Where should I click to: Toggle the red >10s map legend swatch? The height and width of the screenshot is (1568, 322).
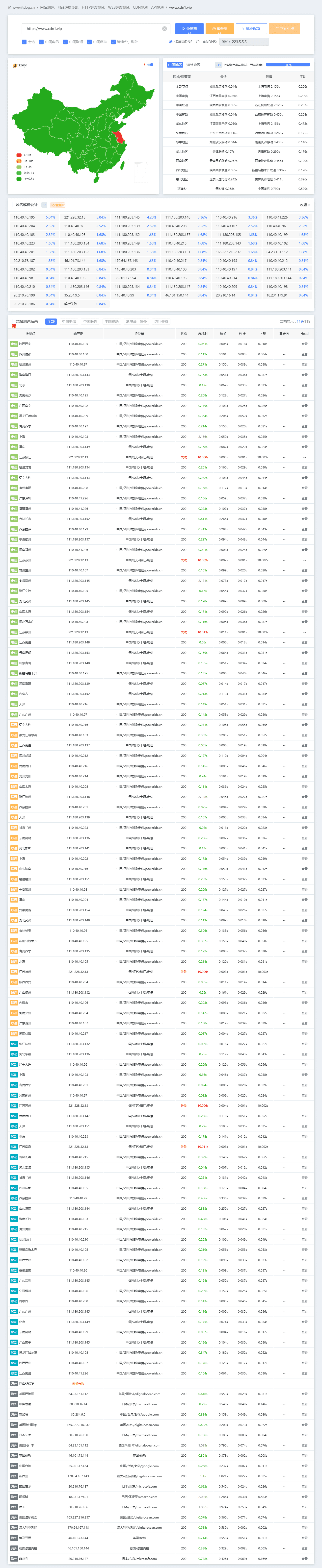(x=19, y=155)
